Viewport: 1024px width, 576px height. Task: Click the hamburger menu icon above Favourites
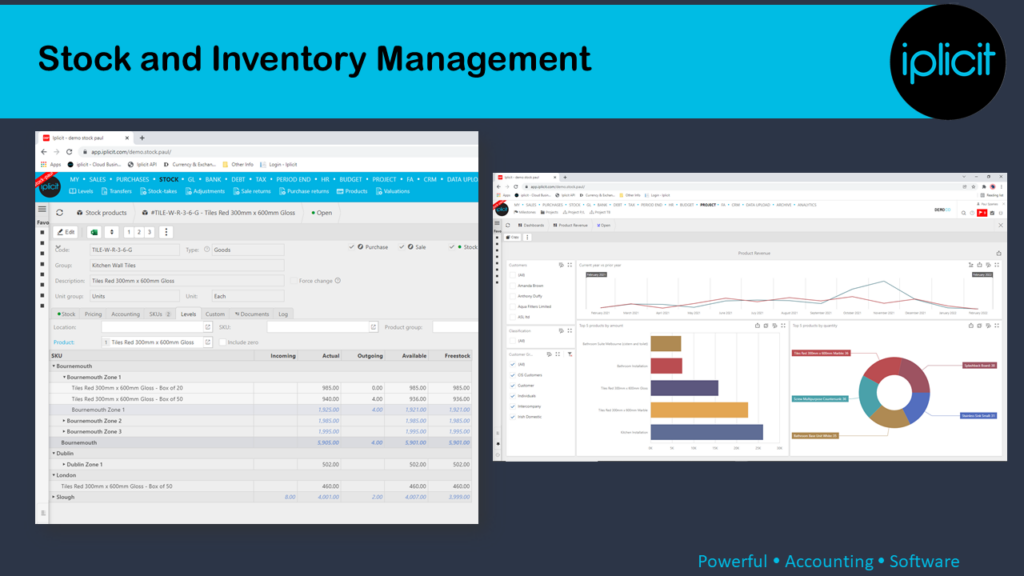click(x=42, y=210)
